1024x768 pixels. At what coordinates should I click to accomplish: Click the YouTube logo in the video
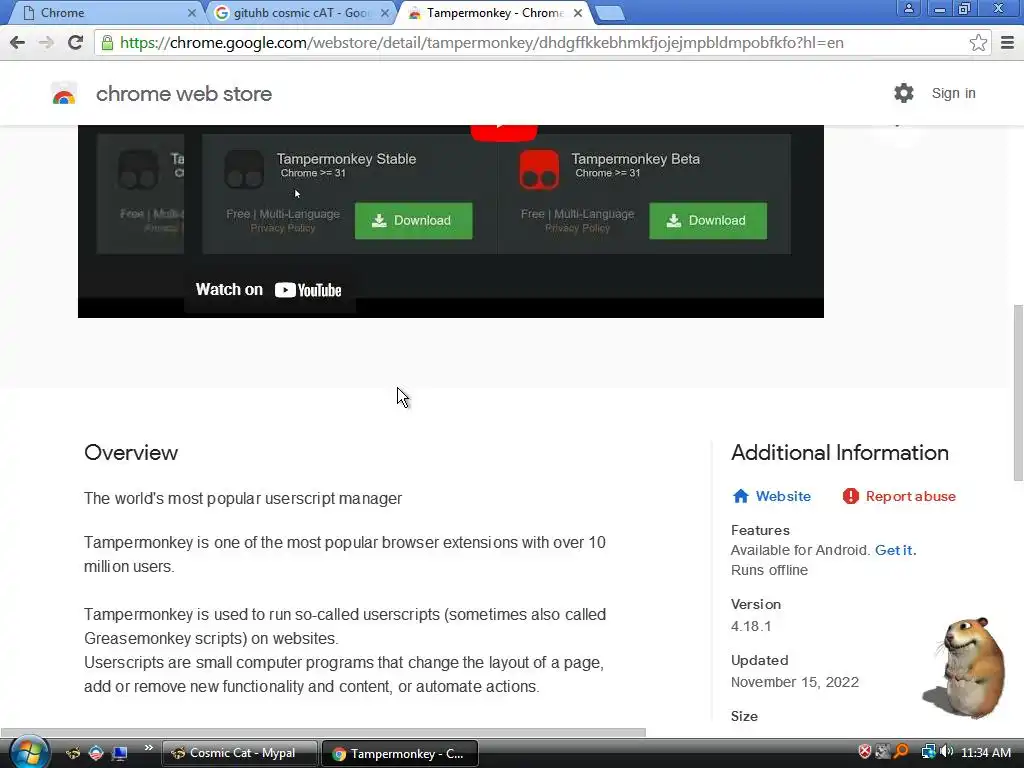tap(308, 290)
